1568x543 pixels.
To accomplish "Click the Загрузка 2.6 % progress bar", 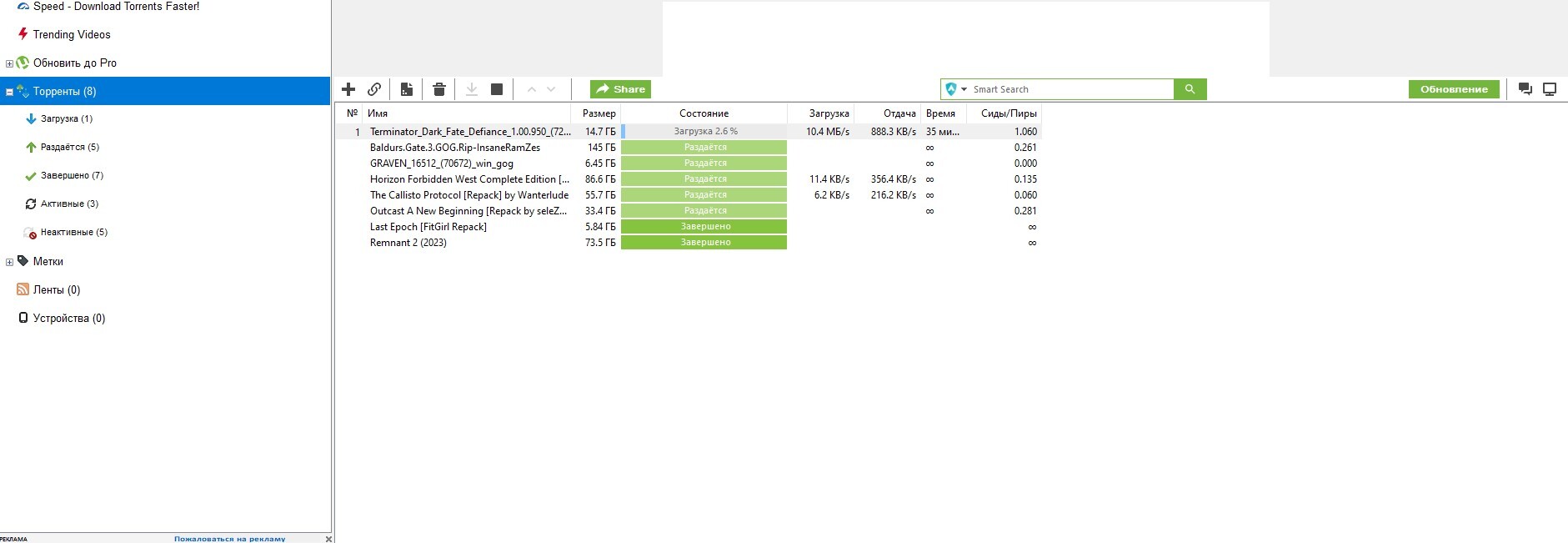I will [704, 131].
